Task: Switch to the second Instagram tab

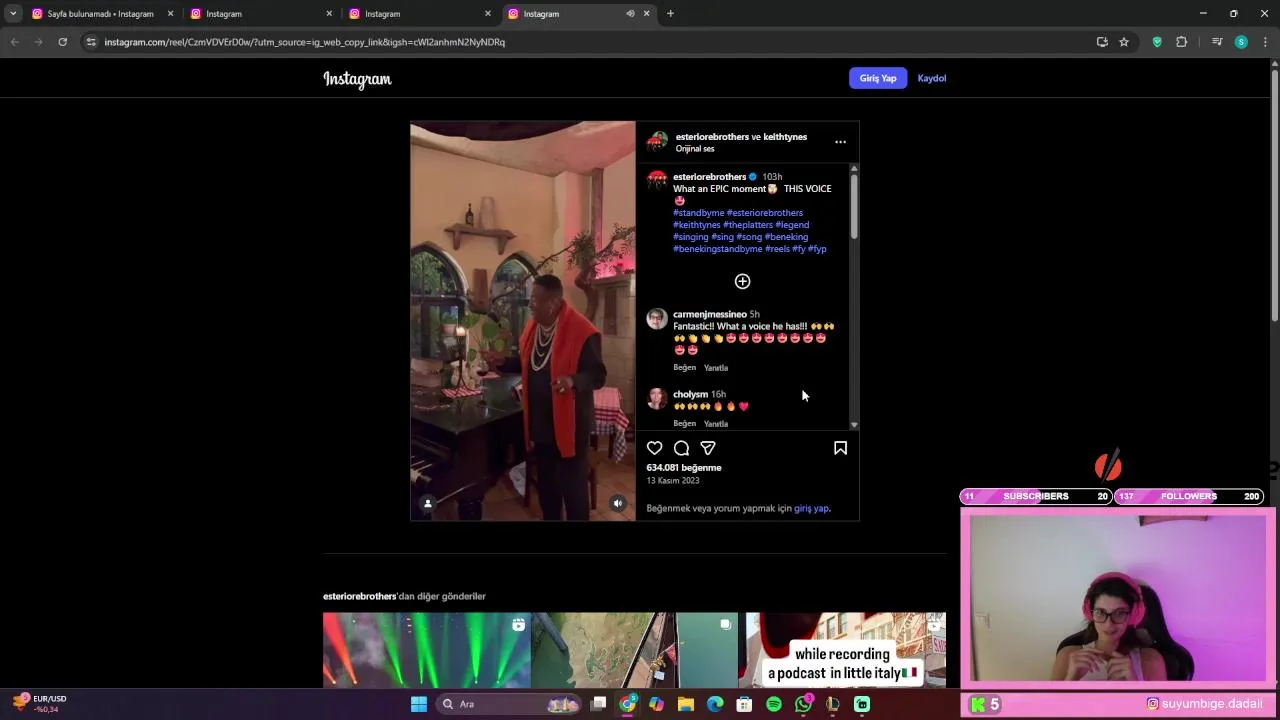Action: click(x=260, y=13)
